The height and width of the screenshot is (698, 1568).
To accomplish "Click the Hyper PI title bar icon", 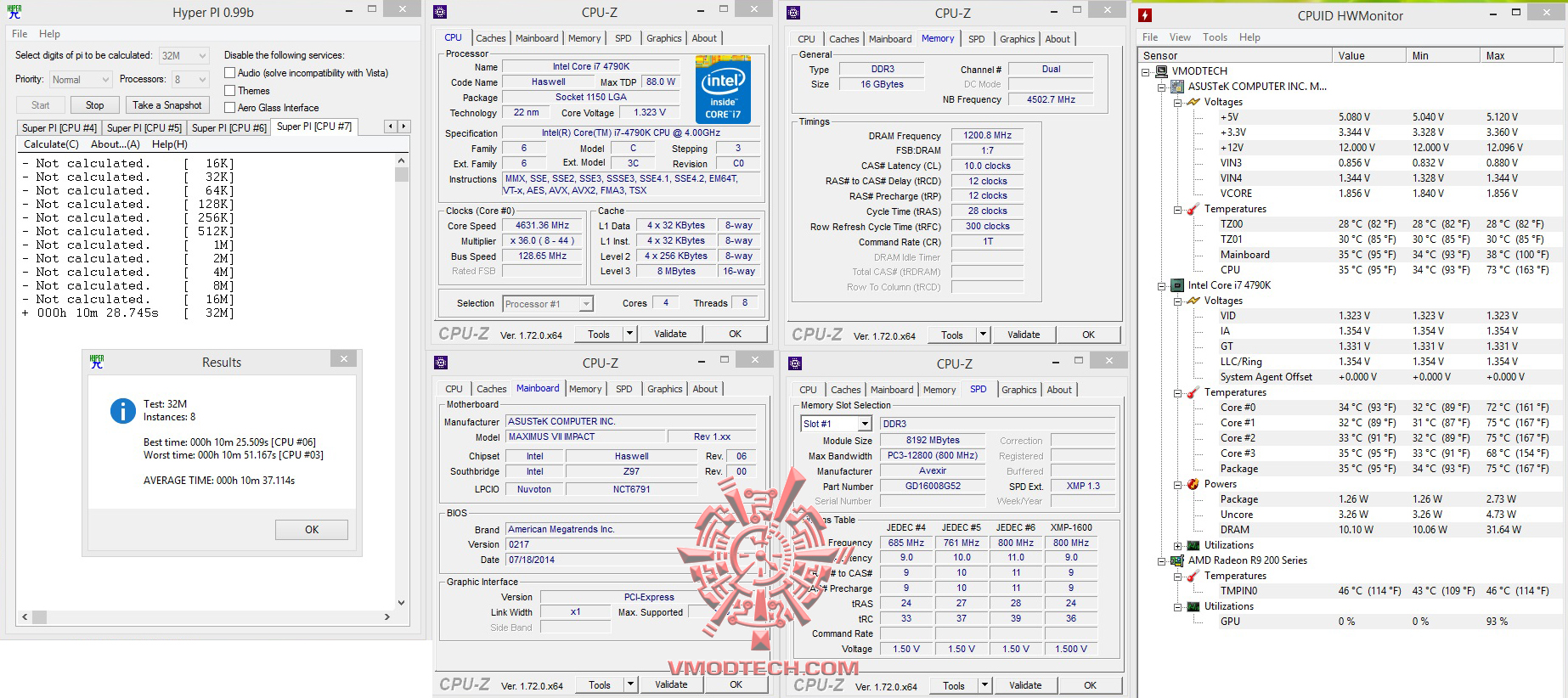I will pyautogui.click(x=14, y=11).
